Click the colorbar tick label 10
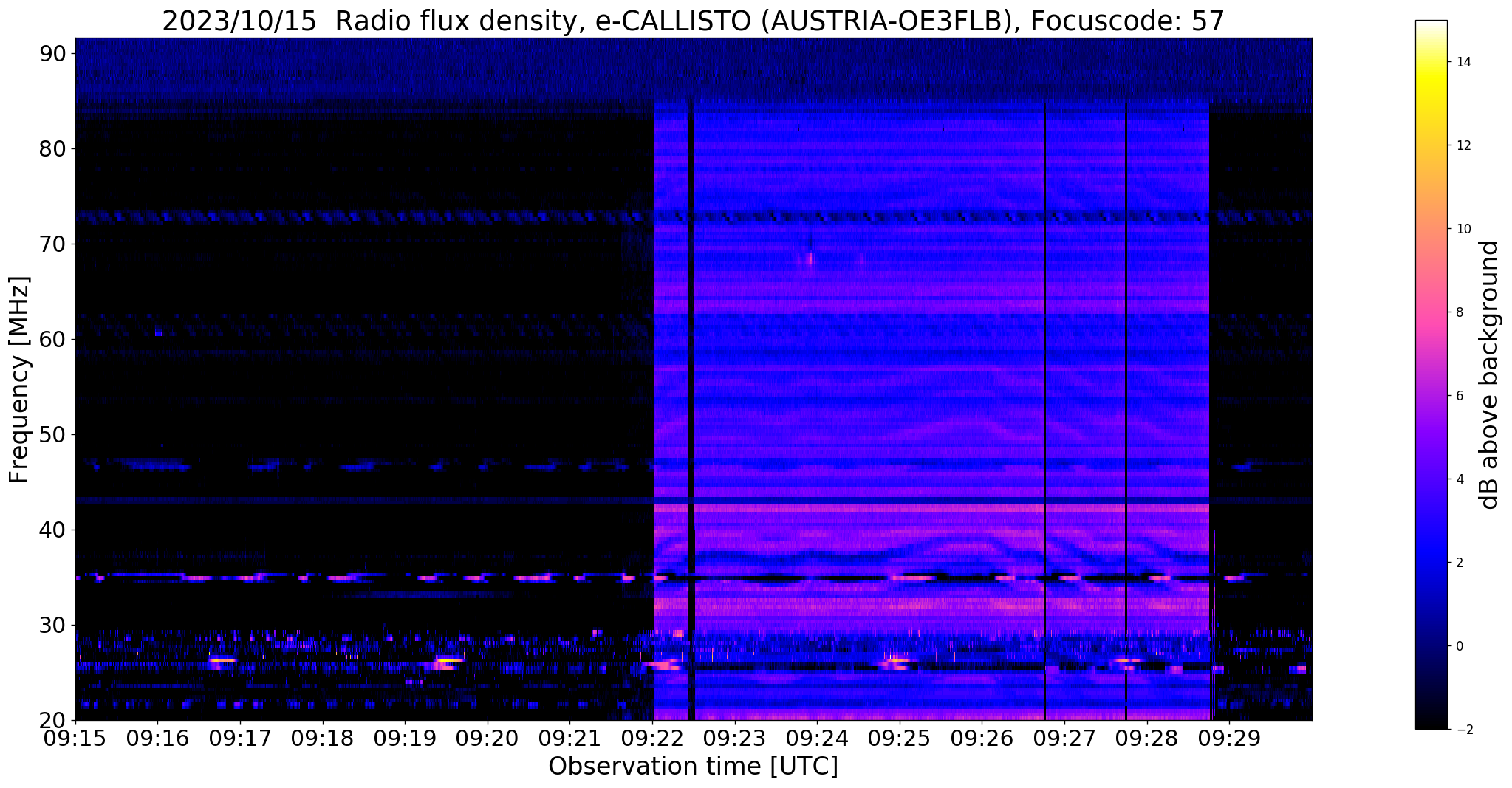 pos(1463,229)
